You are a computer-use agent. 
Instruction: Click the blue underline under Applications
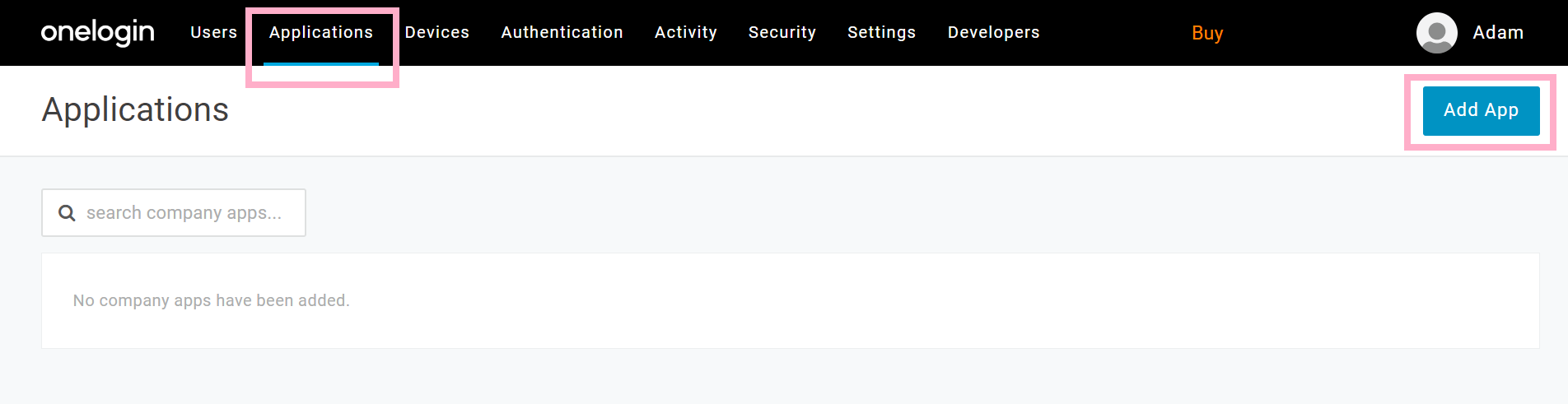tap(321, 63)
